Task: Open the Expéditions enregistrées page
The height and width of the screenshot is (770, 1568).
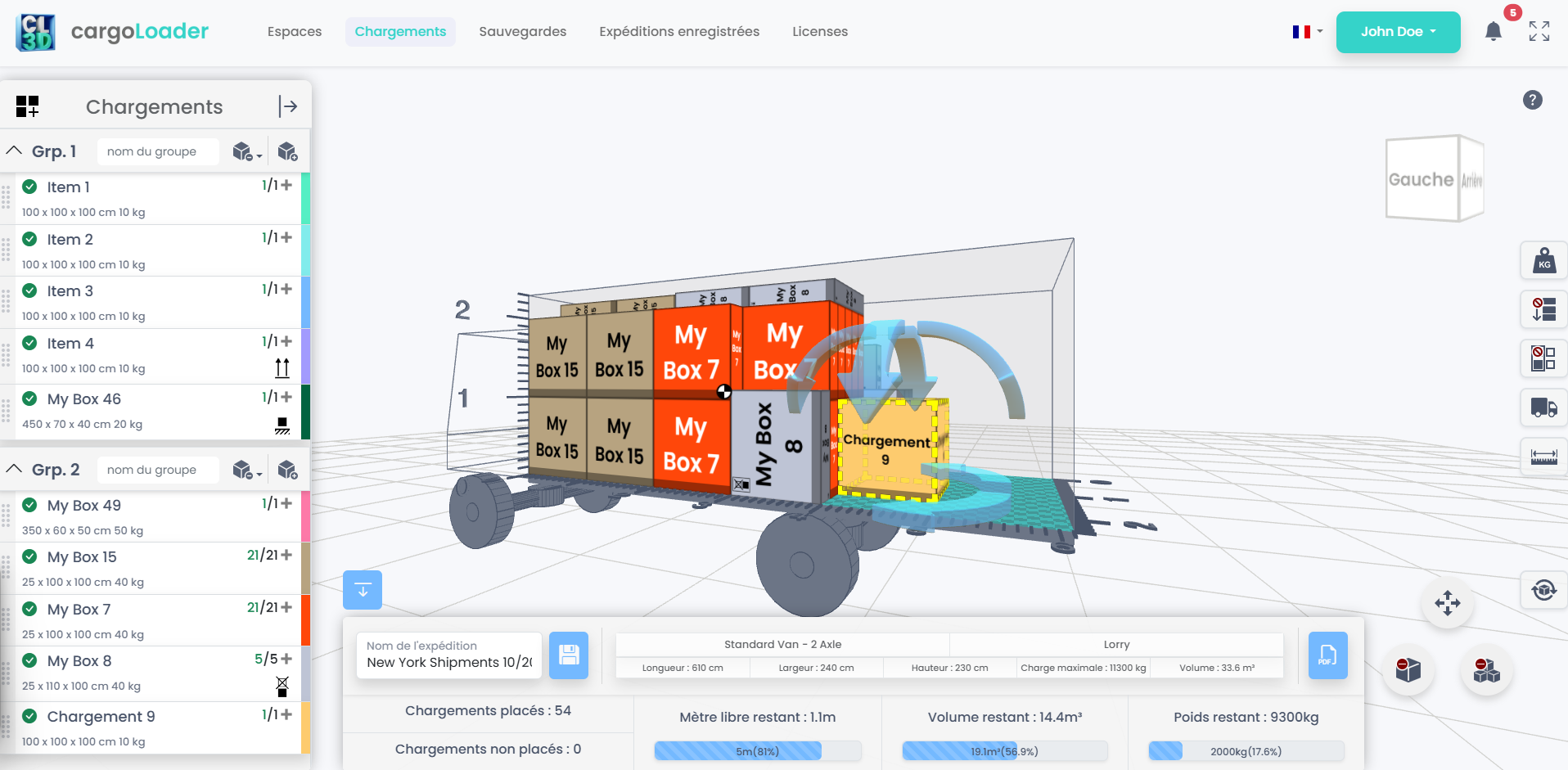Action: coord(678,32)
